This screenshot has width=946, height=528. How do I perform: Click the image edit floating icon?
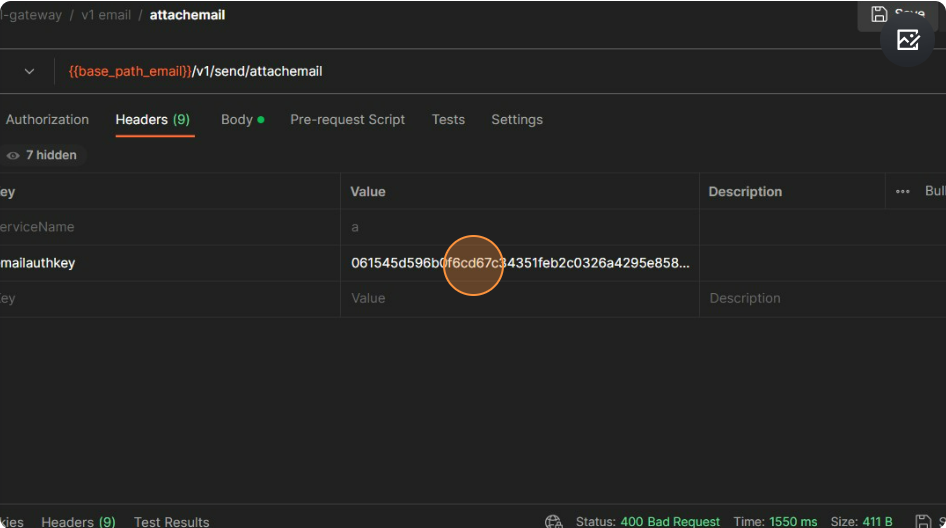pos(907,40)
